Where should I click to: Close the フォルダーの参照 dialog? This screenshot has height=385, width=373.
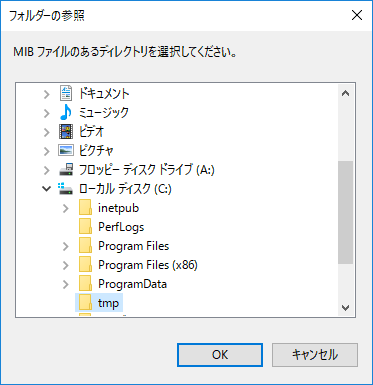click(x=357, y=15)
